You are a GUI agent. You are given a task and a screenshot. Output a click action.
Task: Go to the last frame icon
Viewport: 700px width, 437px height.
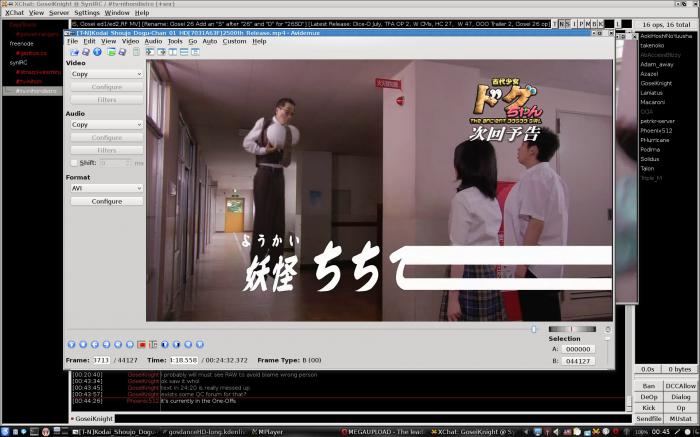pyautogui.click(x=200, y=345)
